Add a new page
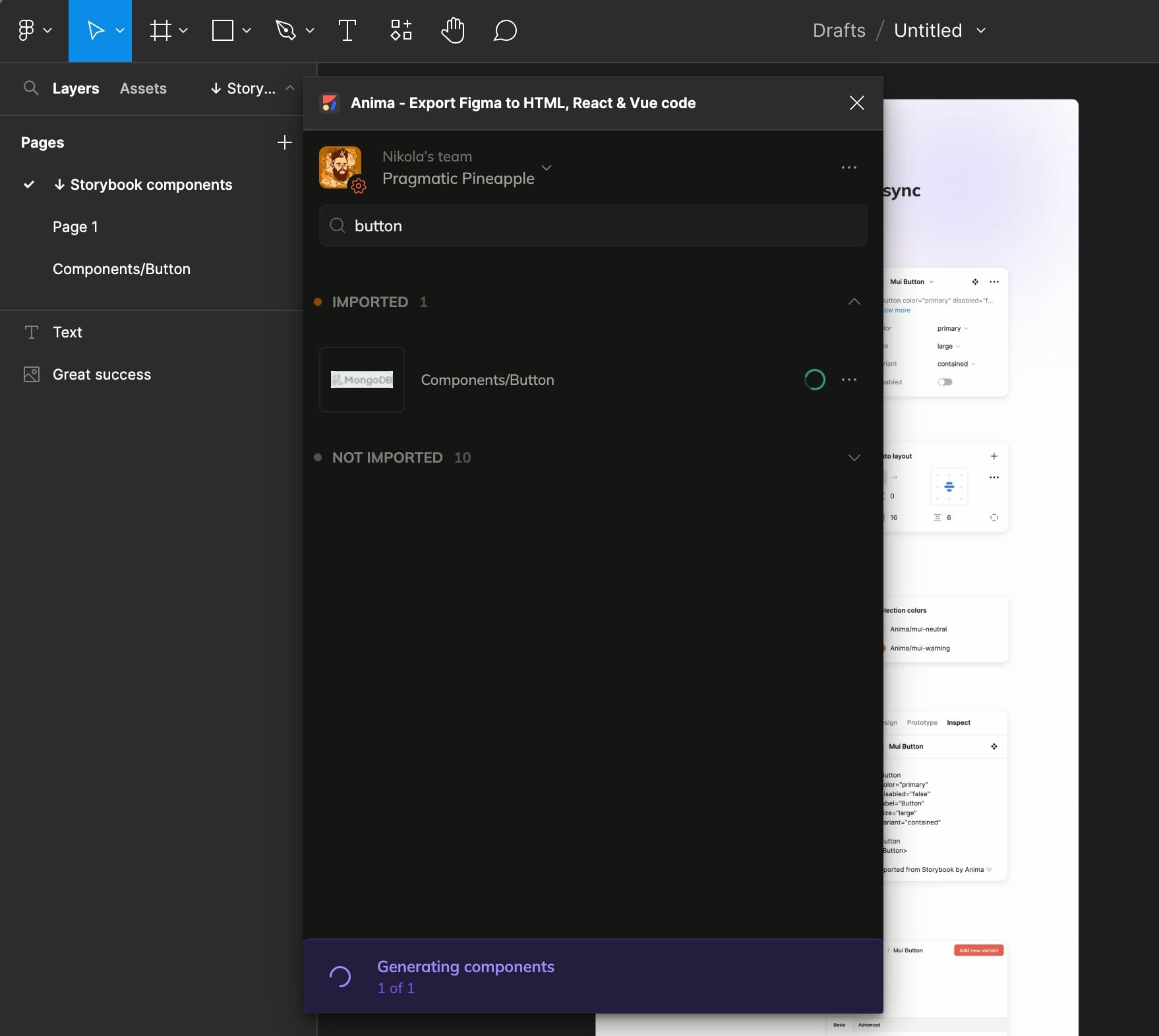This screenshot has width=1159, height=1036. click(284, 142)
